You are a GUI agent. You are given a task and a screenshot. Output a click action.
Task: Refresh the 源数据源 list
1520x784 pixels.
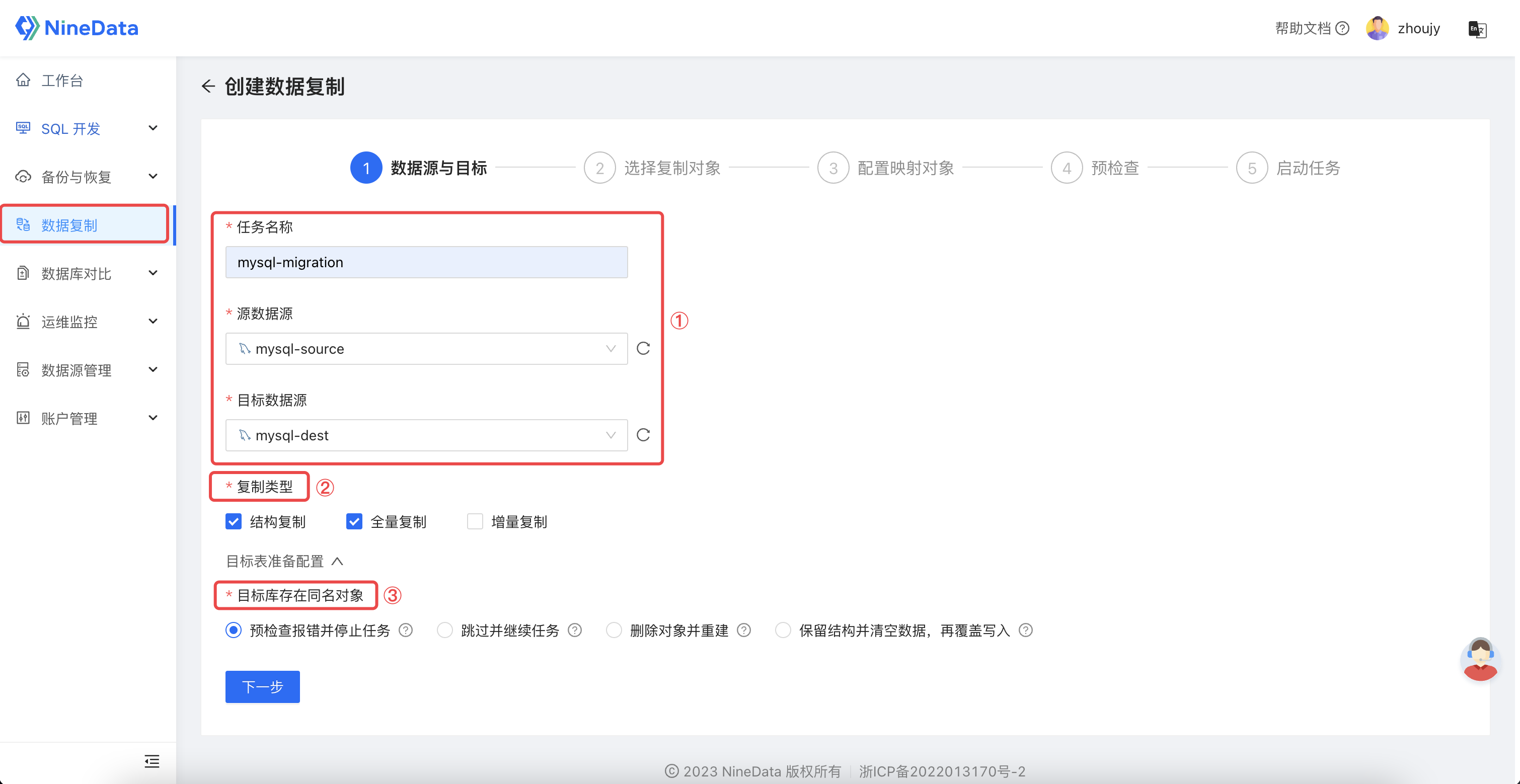643,349
